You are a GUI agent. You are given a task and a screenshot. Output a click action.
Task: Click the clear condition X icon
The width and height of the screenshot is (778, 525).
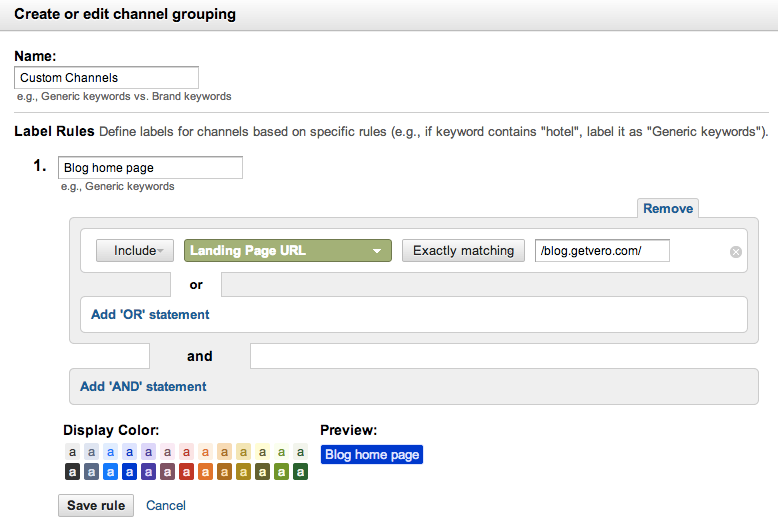point(736,252)
